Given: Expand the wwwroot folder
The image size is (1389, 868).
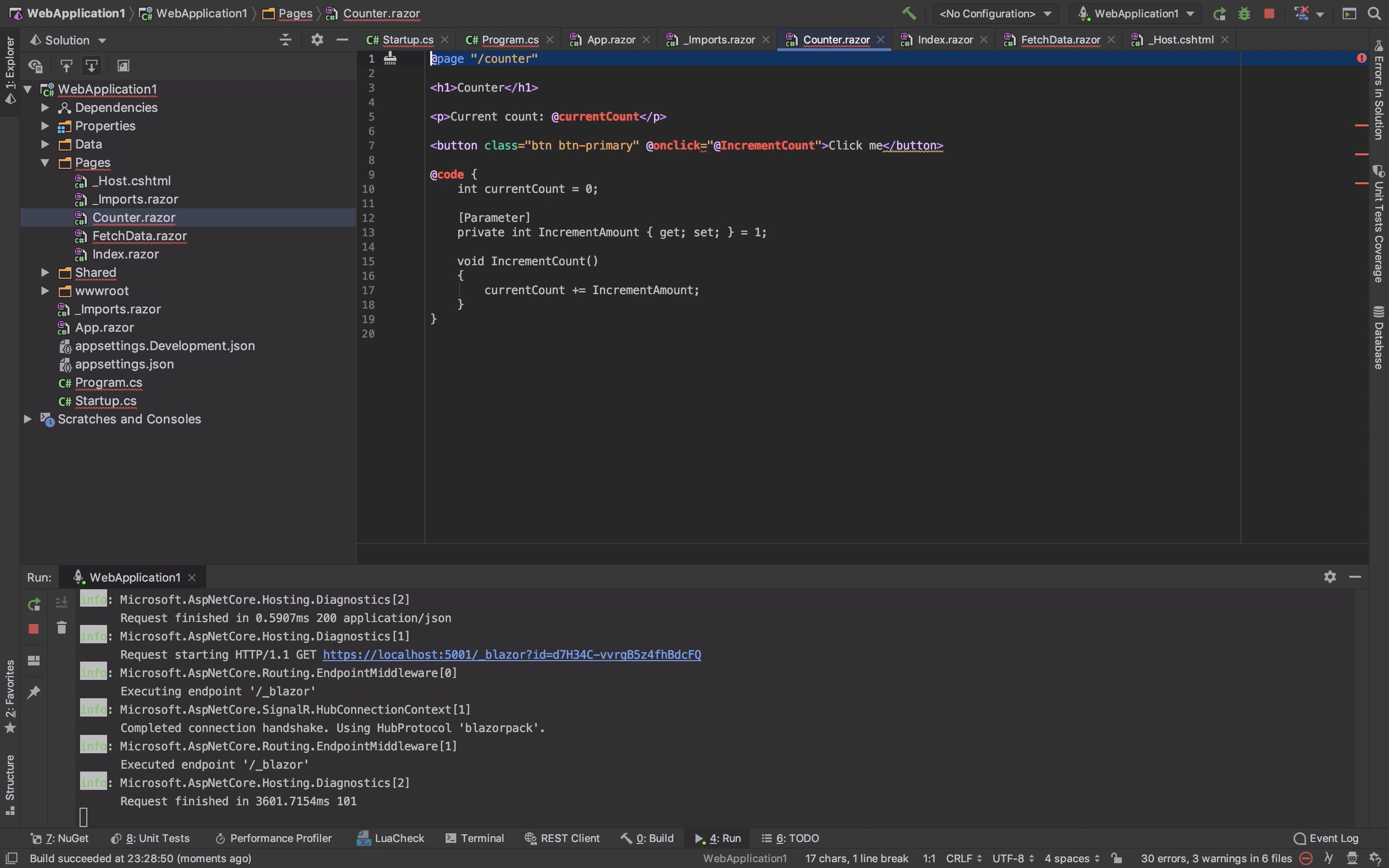Looking at the screenshot, I should [45, 291].
